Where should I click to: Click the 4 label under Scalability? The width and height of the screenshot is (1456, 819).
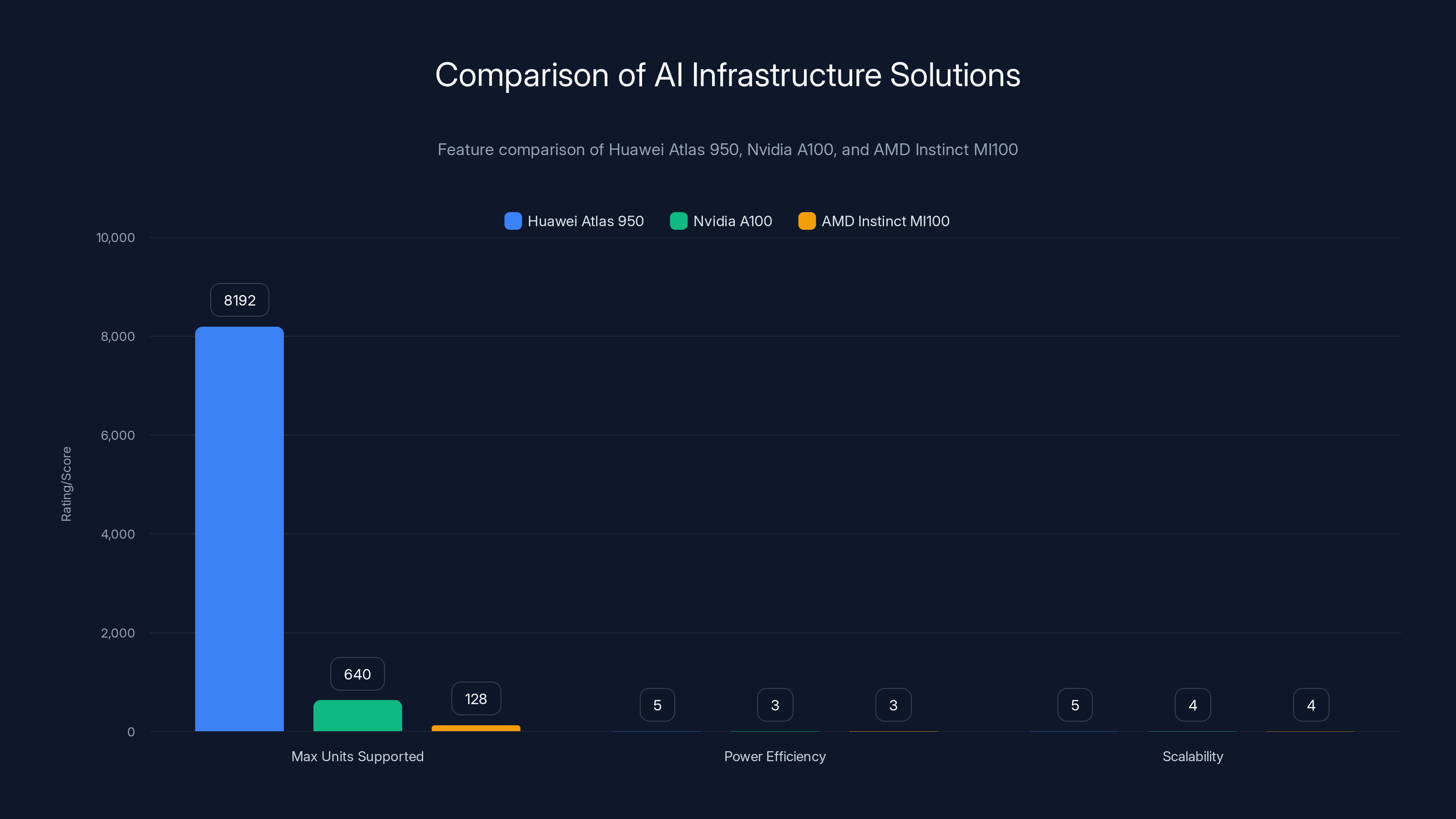(x=1193, y=705)
